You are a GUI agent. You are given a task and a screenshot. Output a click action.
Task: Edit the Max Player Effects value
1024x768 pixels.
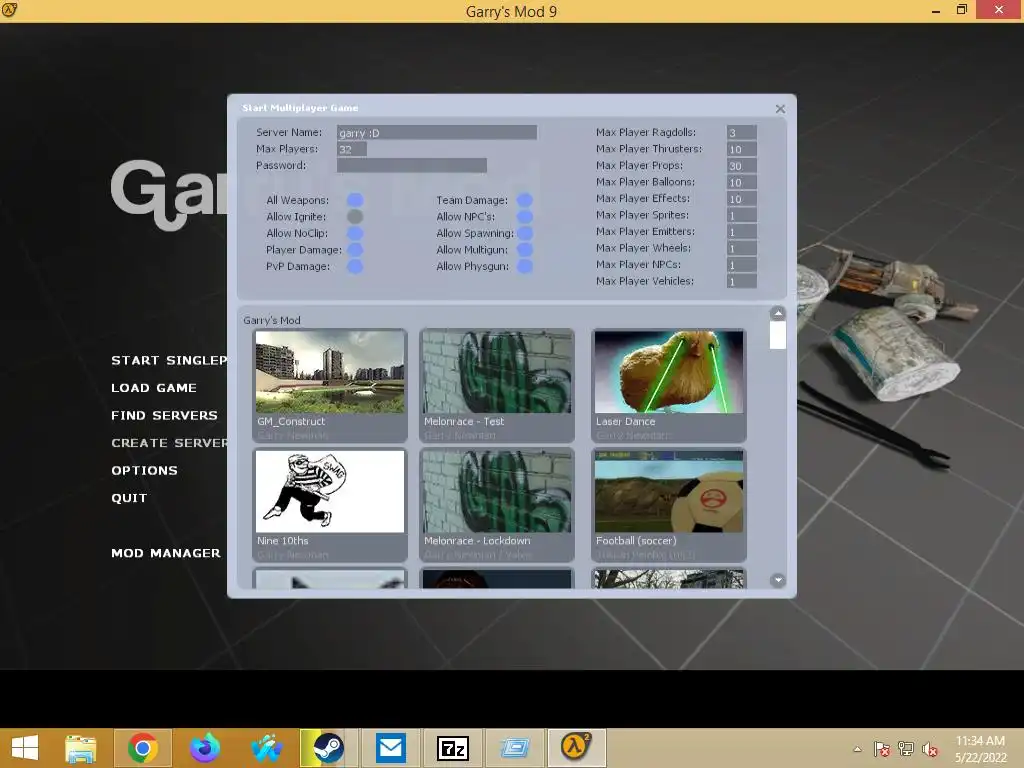(x=742, y=199)
